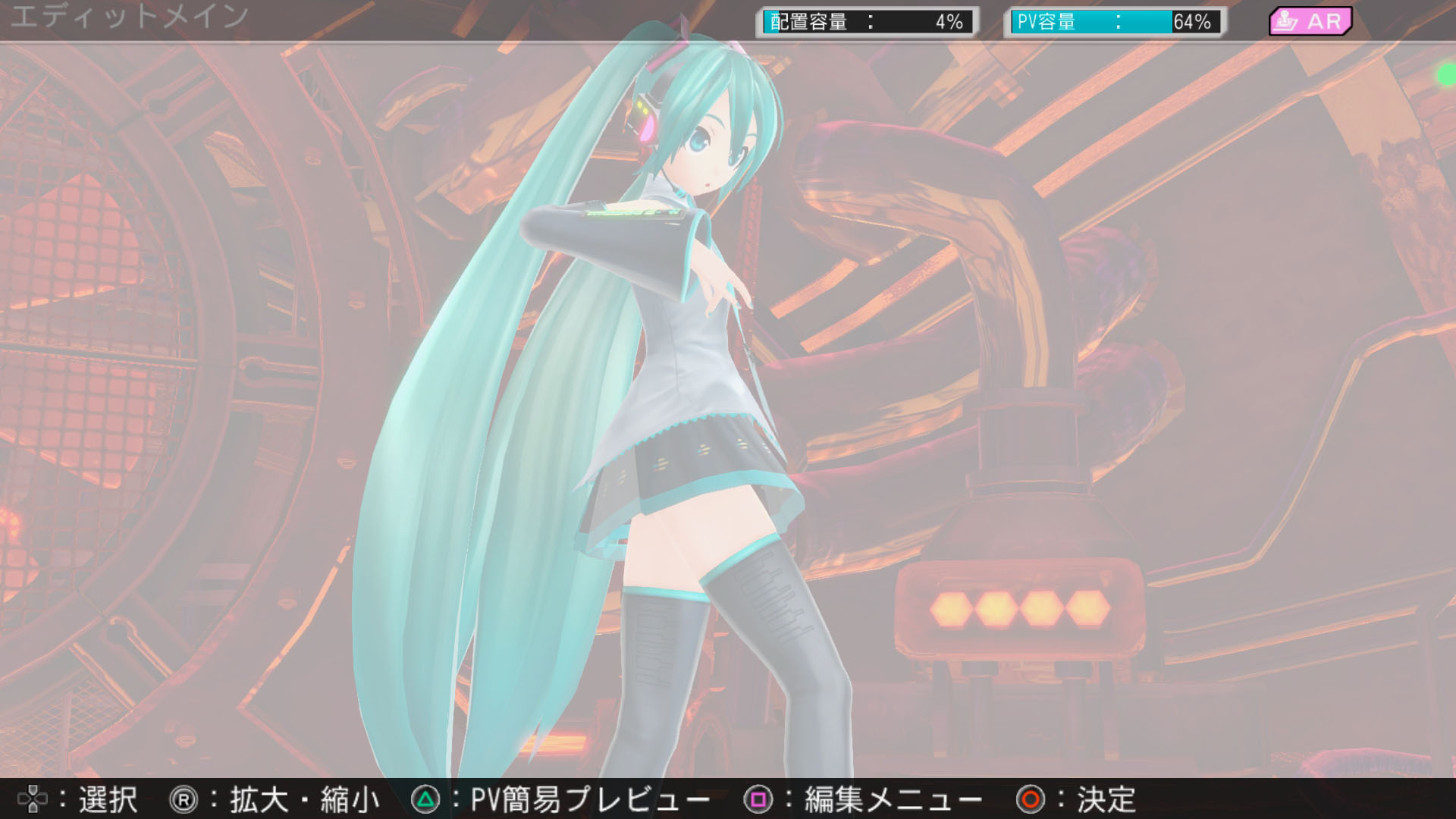Click the D-pad selection icon
This screenshot has height=819, width=1456.
click(32, 799)
